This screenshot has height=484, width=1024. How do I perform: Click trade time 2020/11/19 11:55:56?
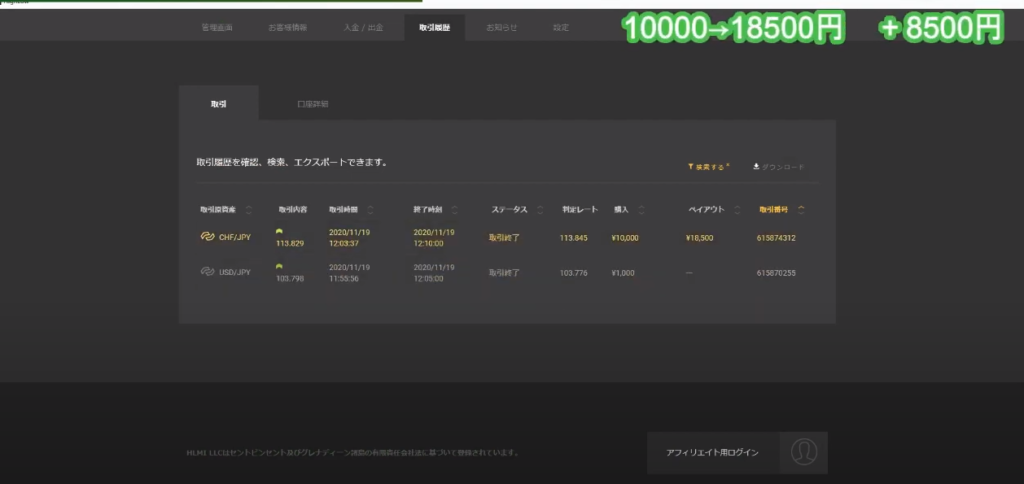349,273
